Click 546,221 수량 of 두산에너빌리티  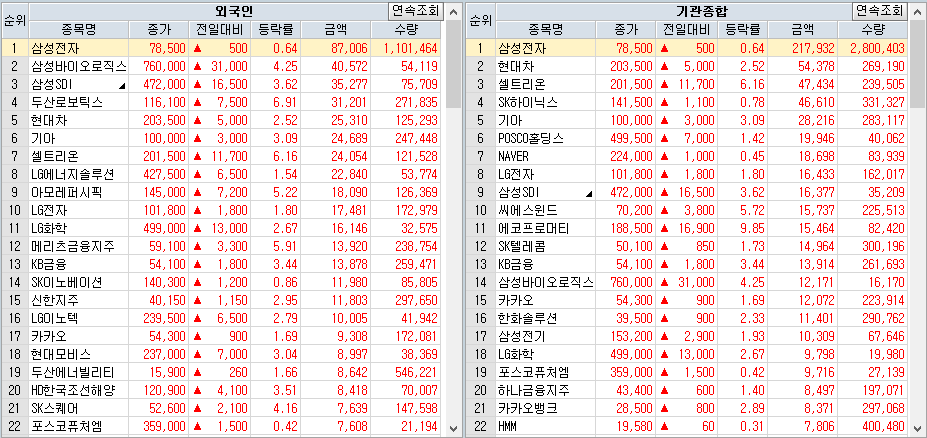pos(417,373)
